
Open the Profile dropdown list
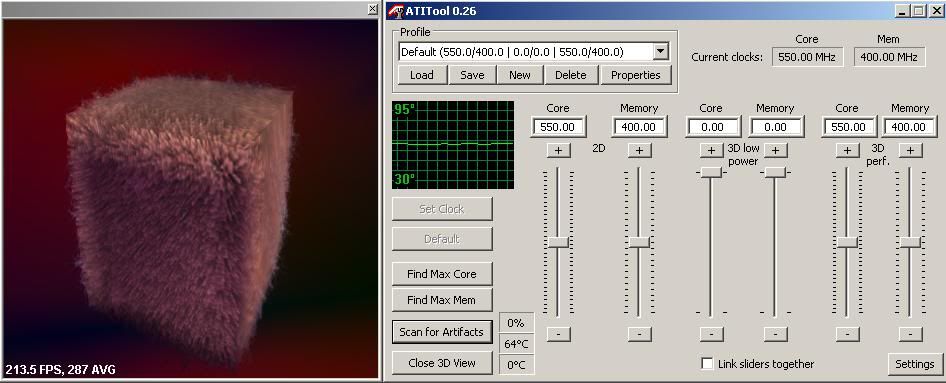[661, 51]
